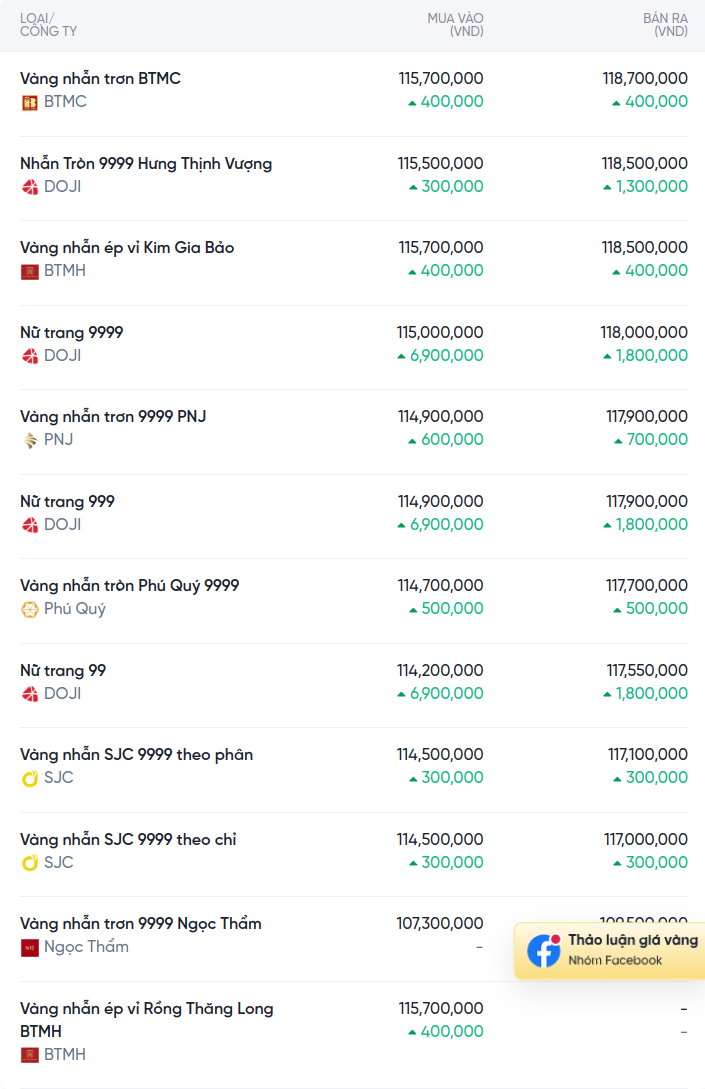Viewport: 705px width, 1089px height.
Task: Click the Facebook icon in discussion banner
Action: click(x=544, y=950)
